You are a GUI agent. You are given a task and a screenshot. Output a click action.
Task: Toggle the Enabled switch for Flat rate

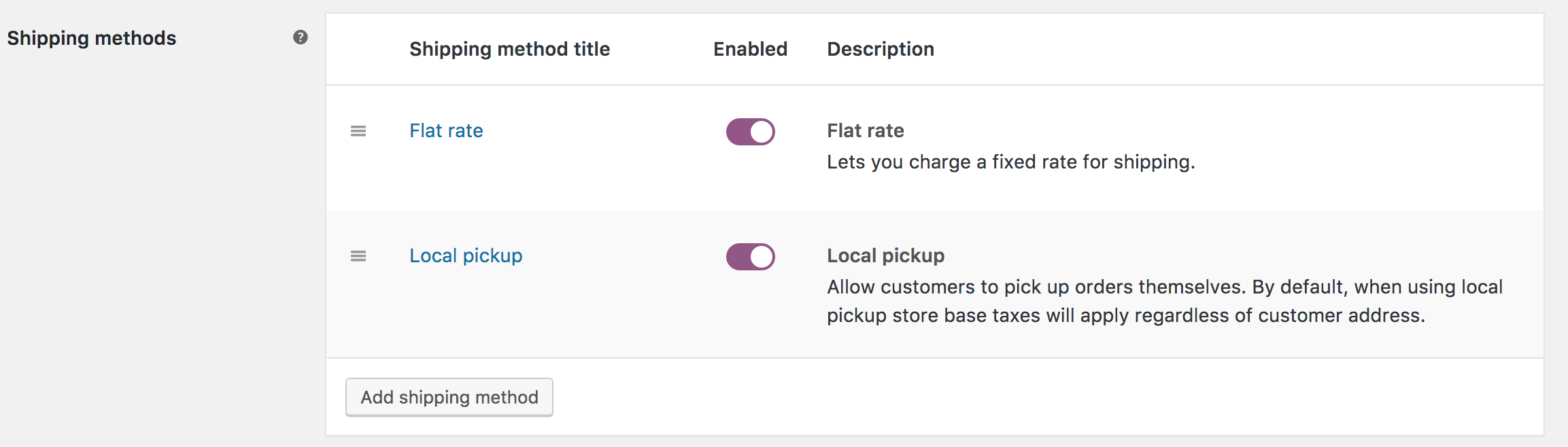pos(749,131)
